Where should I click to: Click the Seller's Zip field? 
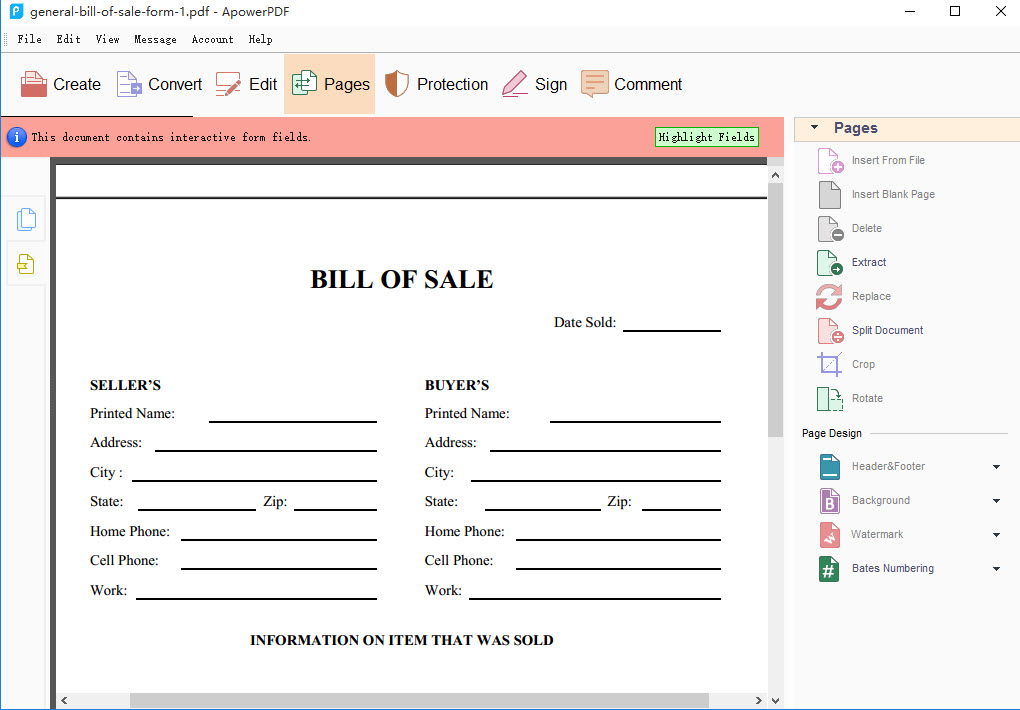click(x=335, y=502)
